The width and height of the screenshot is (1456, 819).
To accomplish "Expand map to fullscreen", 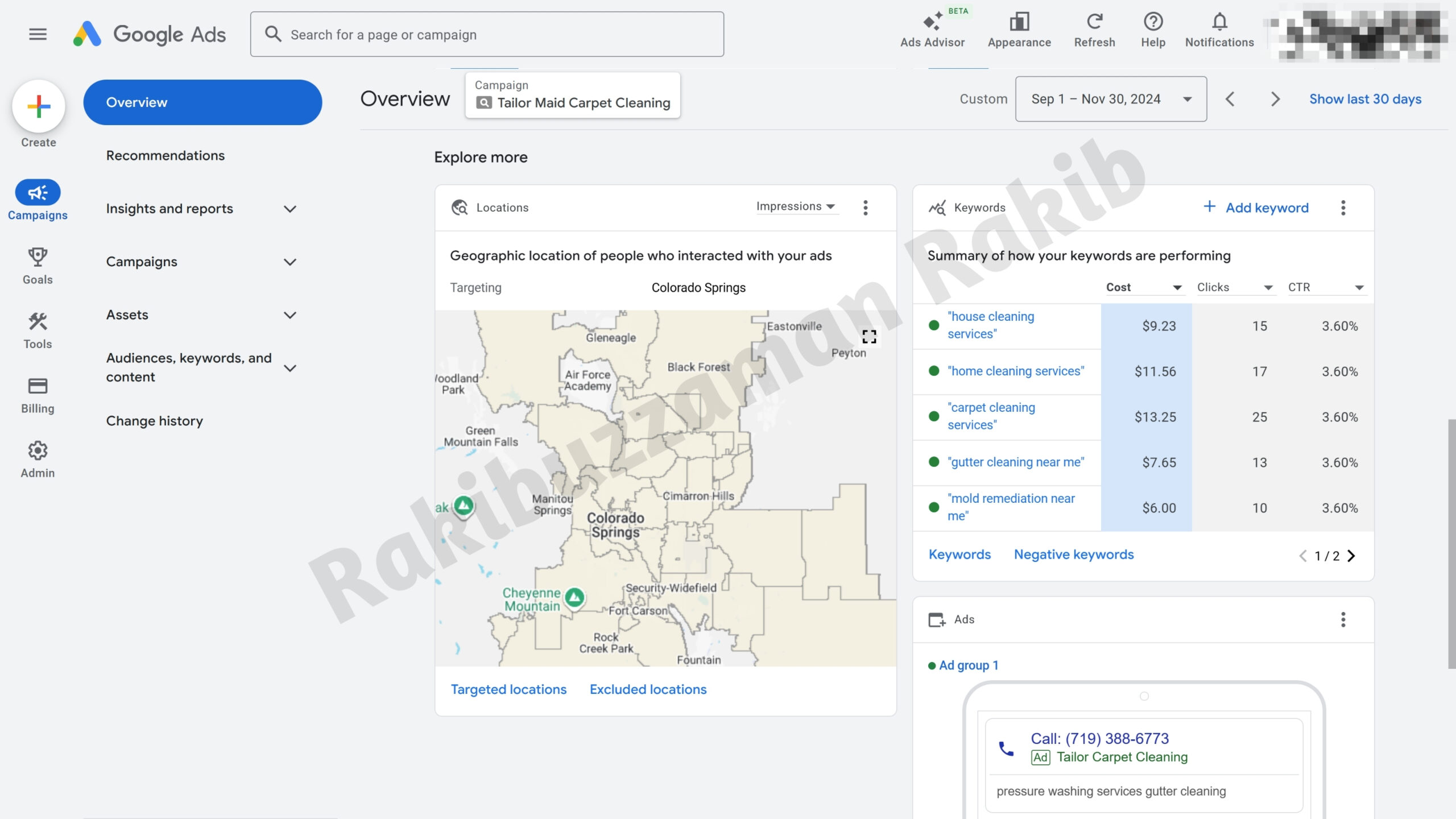I will tap(869, 337).
